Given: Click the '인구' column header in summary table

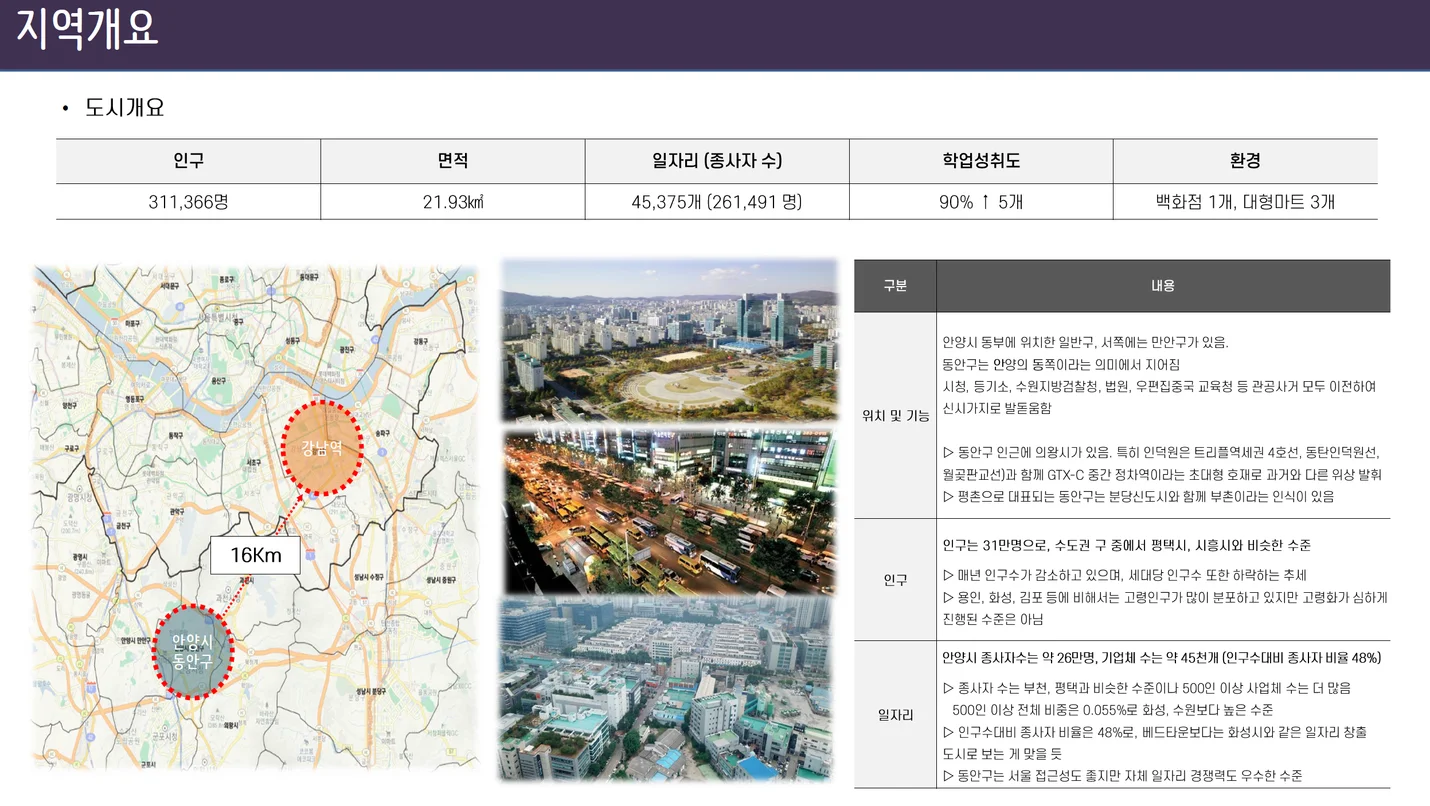Looking at the screenshot, I should (188, 161).
